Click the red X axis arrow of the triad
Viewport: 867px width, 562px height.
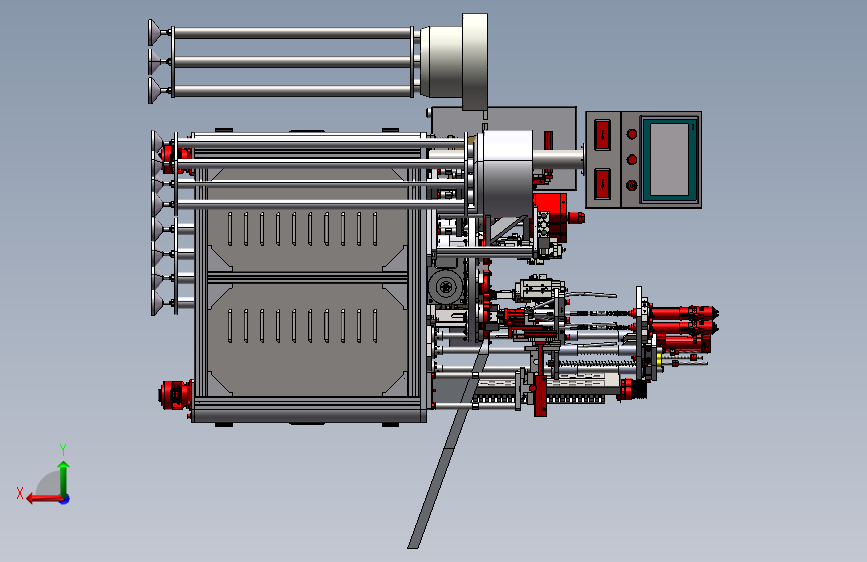click(x=44, y=499)
